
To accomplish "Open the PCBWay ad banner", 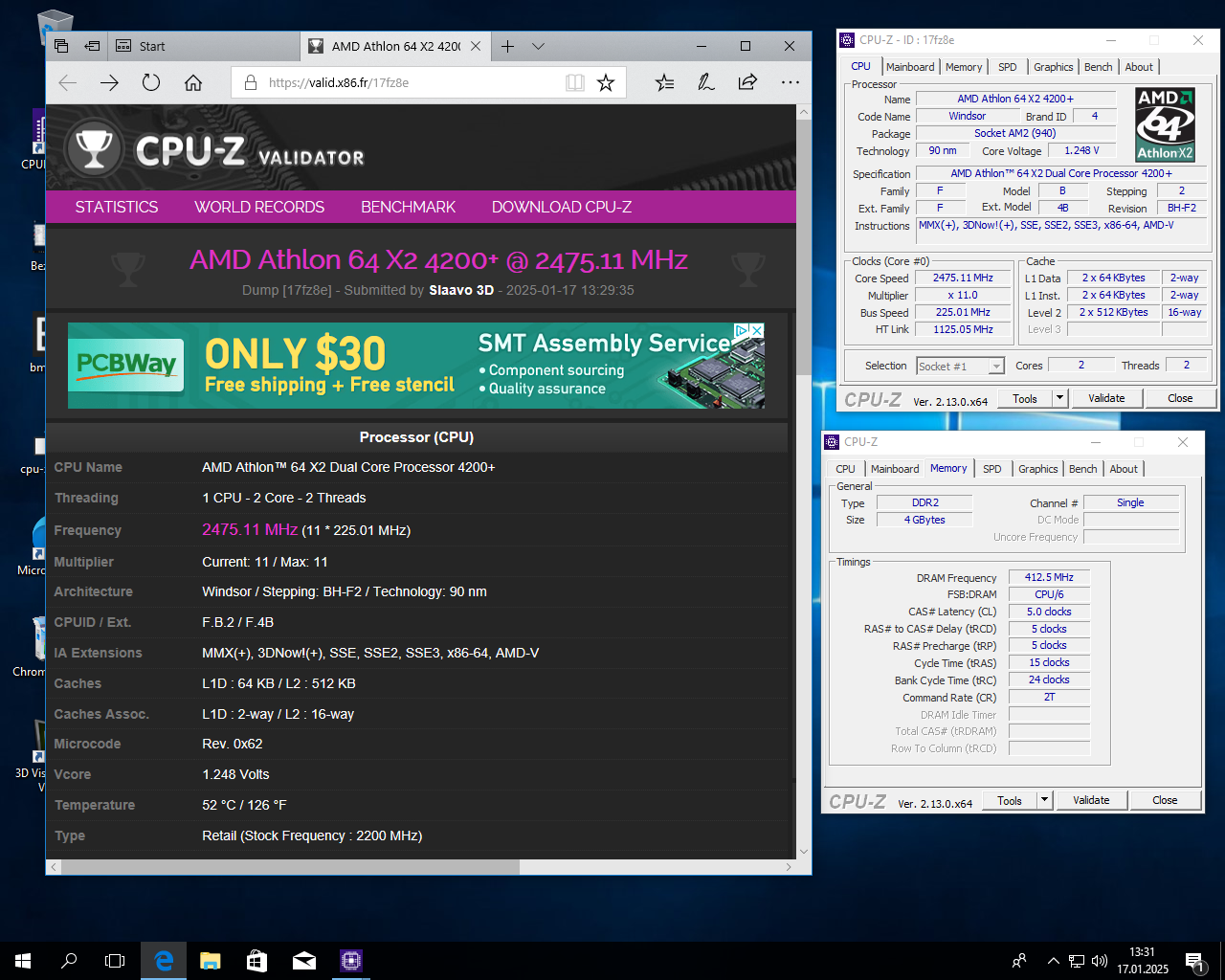I will [x=416, y=366].
